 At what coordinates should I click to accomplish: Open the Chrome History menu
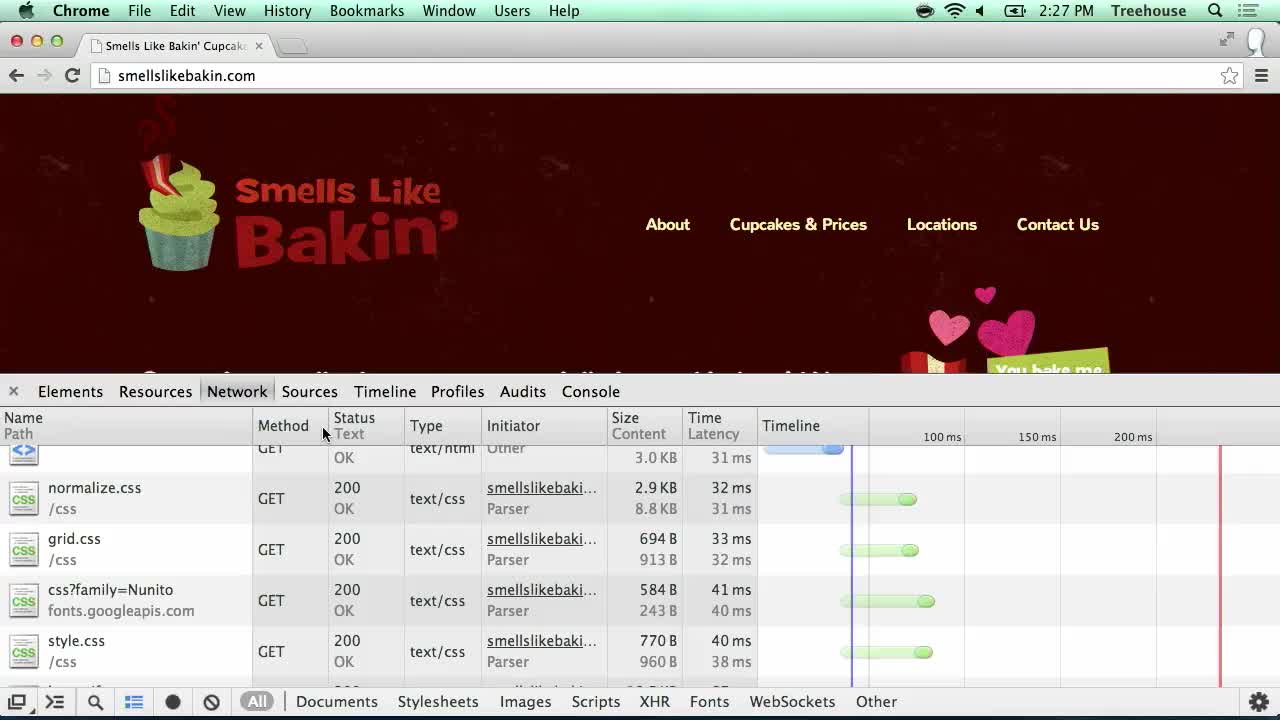tap(287, 11)
